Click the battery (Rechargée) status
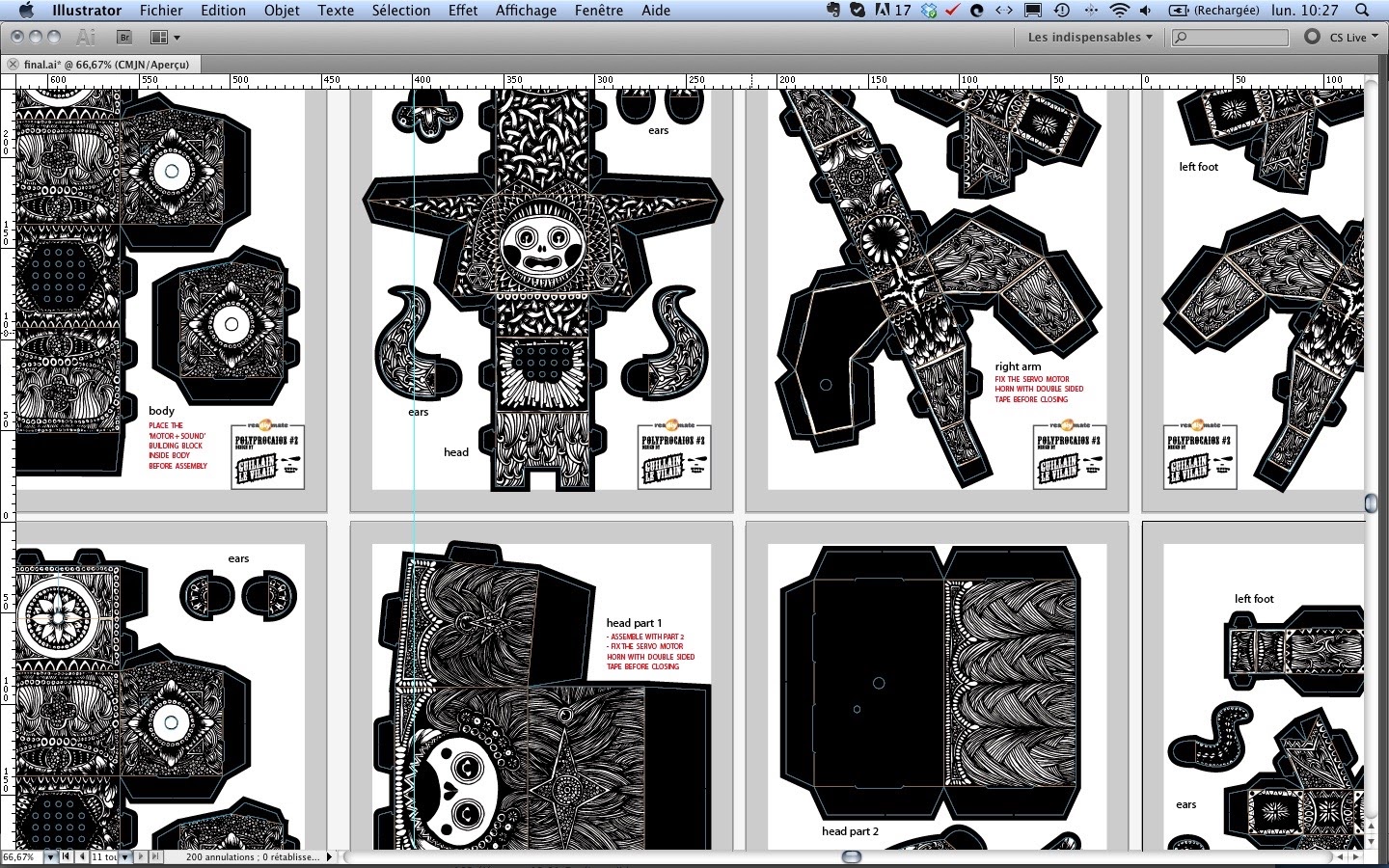The width and height of the screenshot is (1389, 868). point(1213,11)
